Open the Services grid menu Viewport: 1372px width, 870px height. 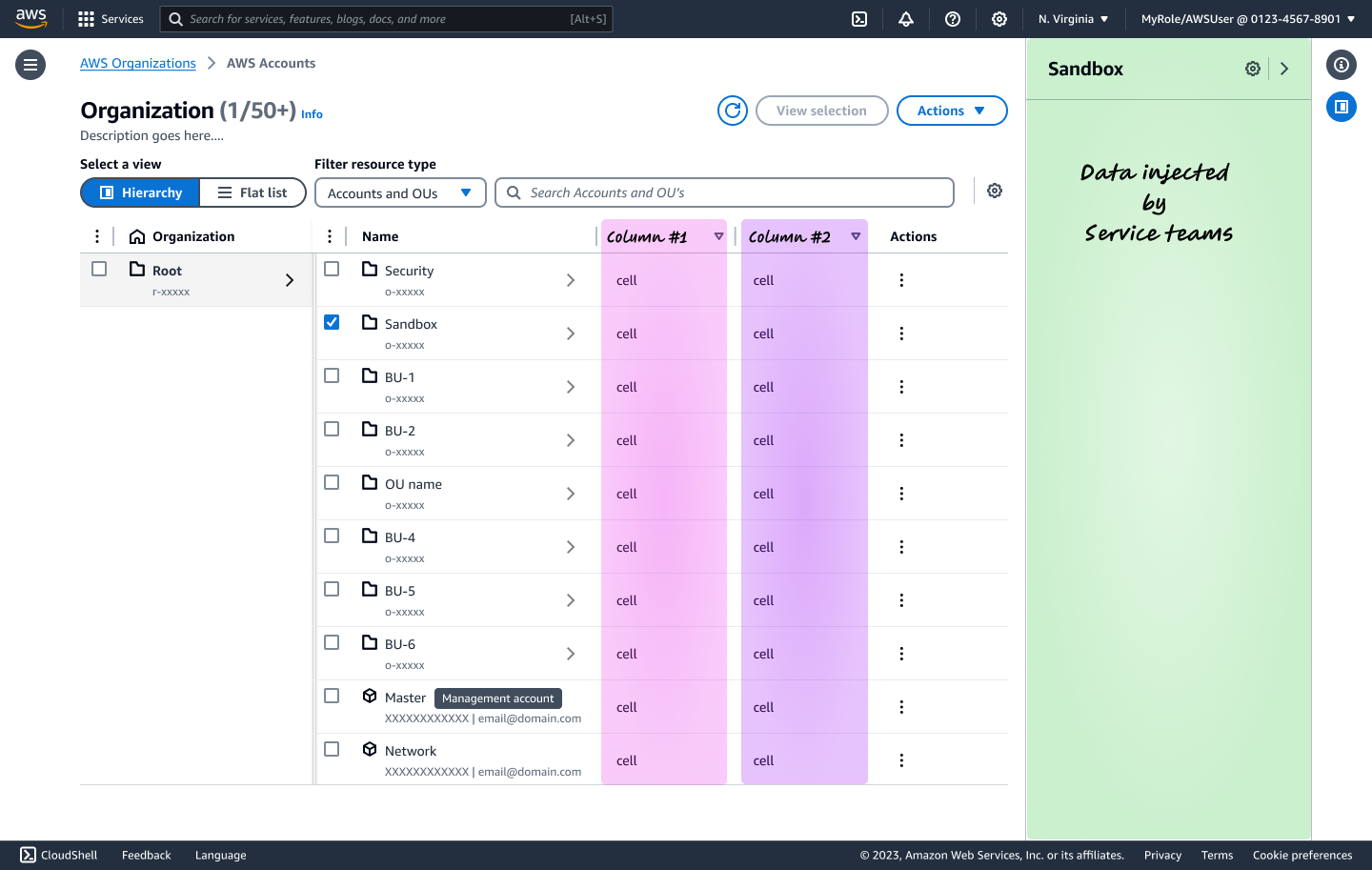[x=111, y=19]
